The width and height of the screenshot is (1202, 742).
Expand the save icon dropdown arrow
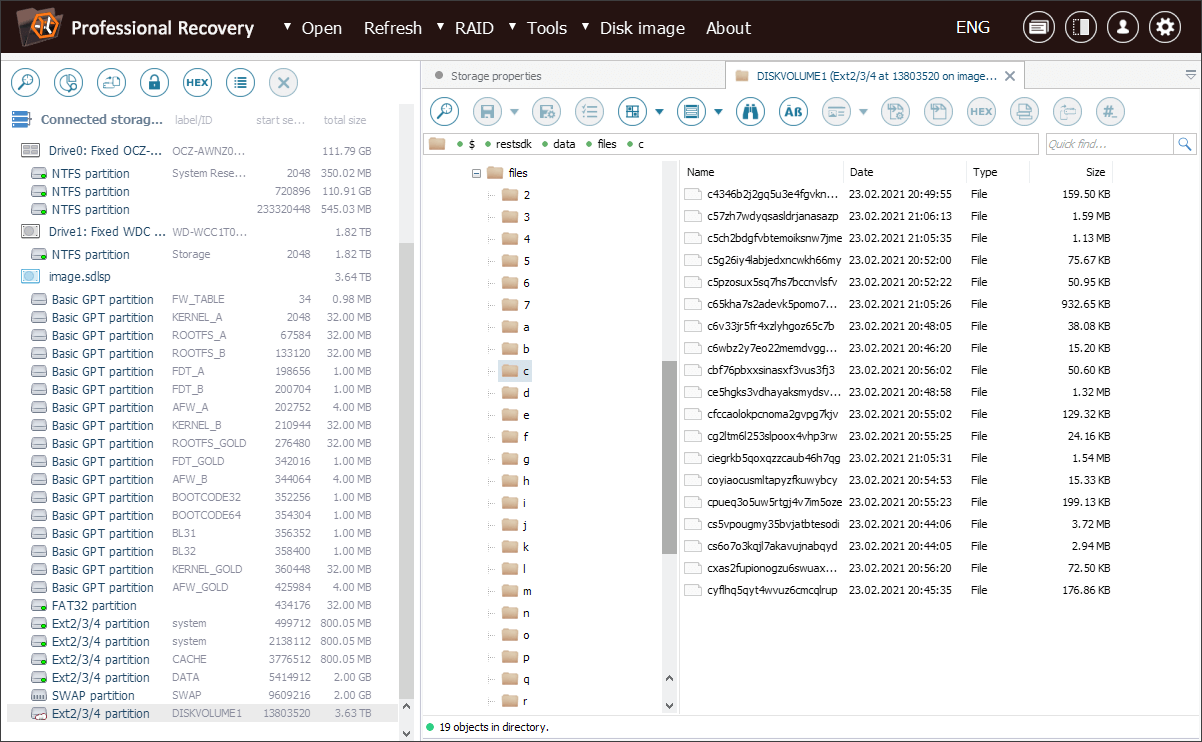[514, 111]
